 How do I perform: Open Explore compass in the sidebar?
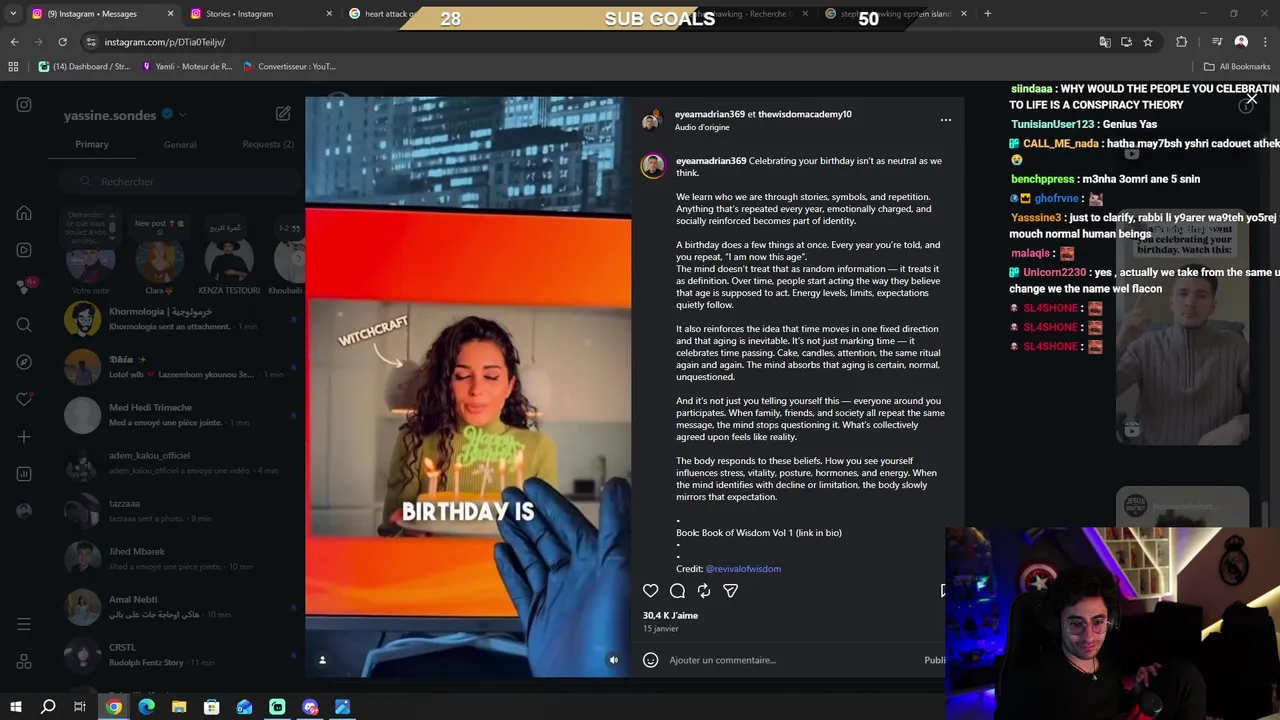tap(24, 362)
